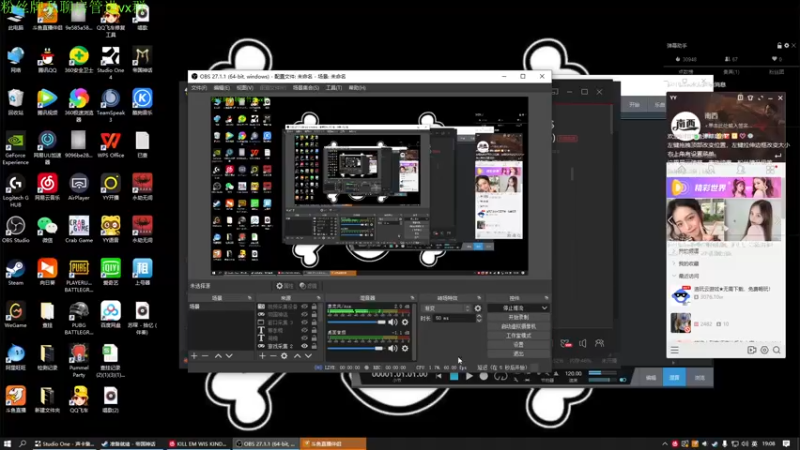The image size is (800, 450).
Task: Select the WPS Office desktop icon
Action: tap(111, 144)
